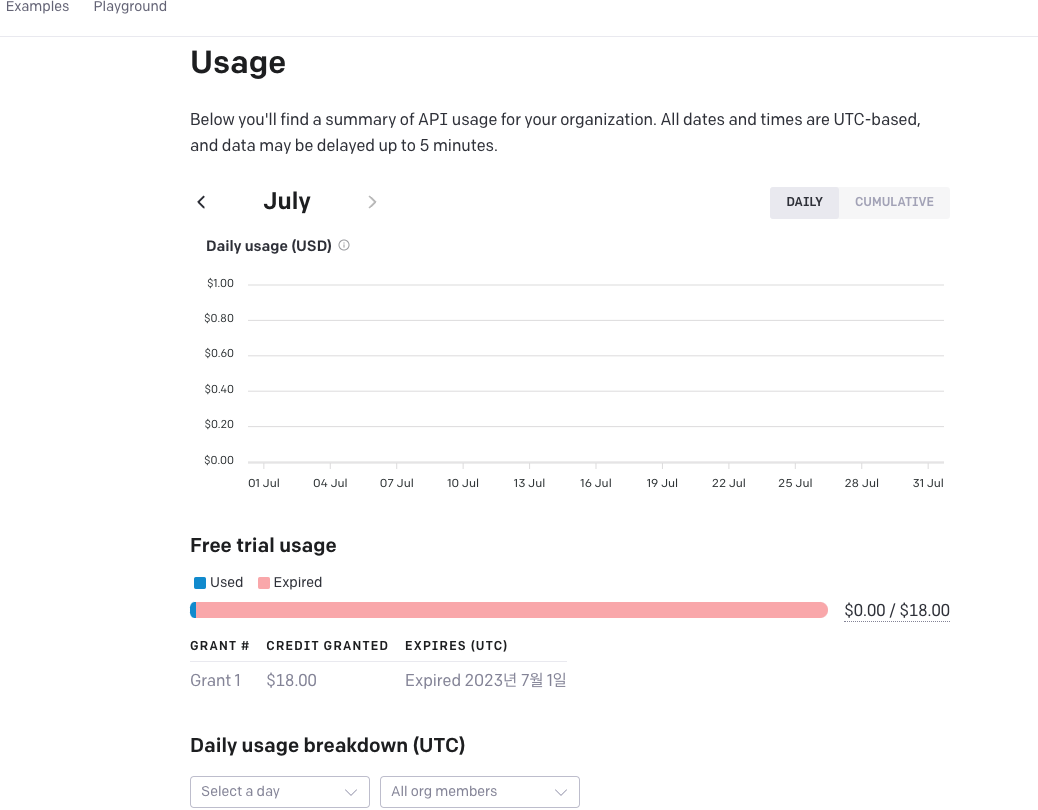The width and height of the screenshot is (1038, 810).
Task: Click the 01 Jul chart axis marker
Action: tap(263, 483)
